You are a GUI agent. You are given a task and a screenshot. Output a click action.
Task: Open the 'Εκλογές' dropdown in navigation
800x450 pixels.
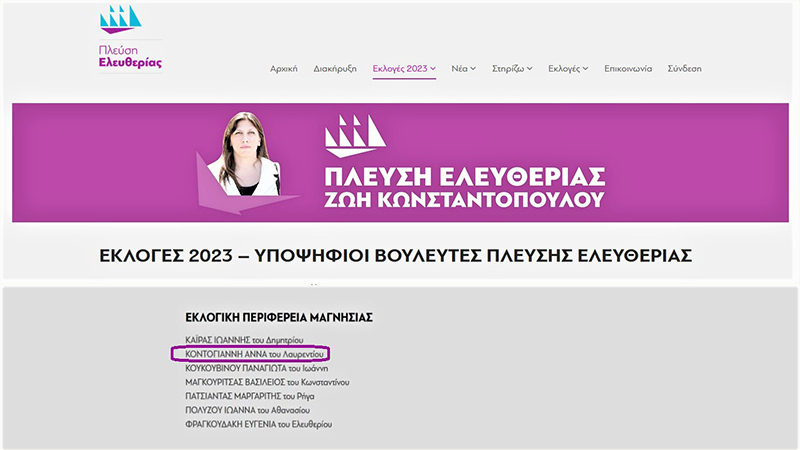(x=568, y=69)
